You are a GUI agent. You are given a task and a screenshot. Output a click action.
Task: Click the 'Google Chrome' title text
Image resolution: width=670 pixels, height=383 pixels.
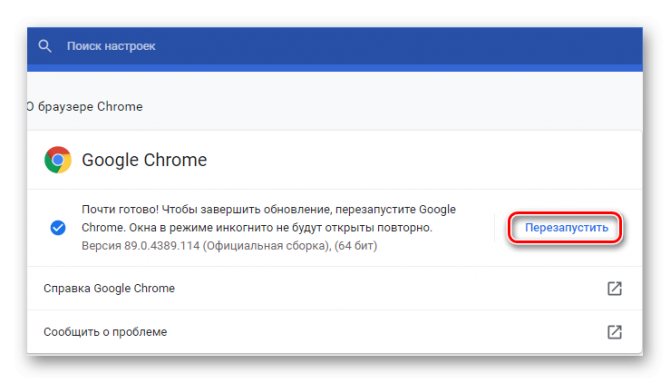[x=144, y=160]
